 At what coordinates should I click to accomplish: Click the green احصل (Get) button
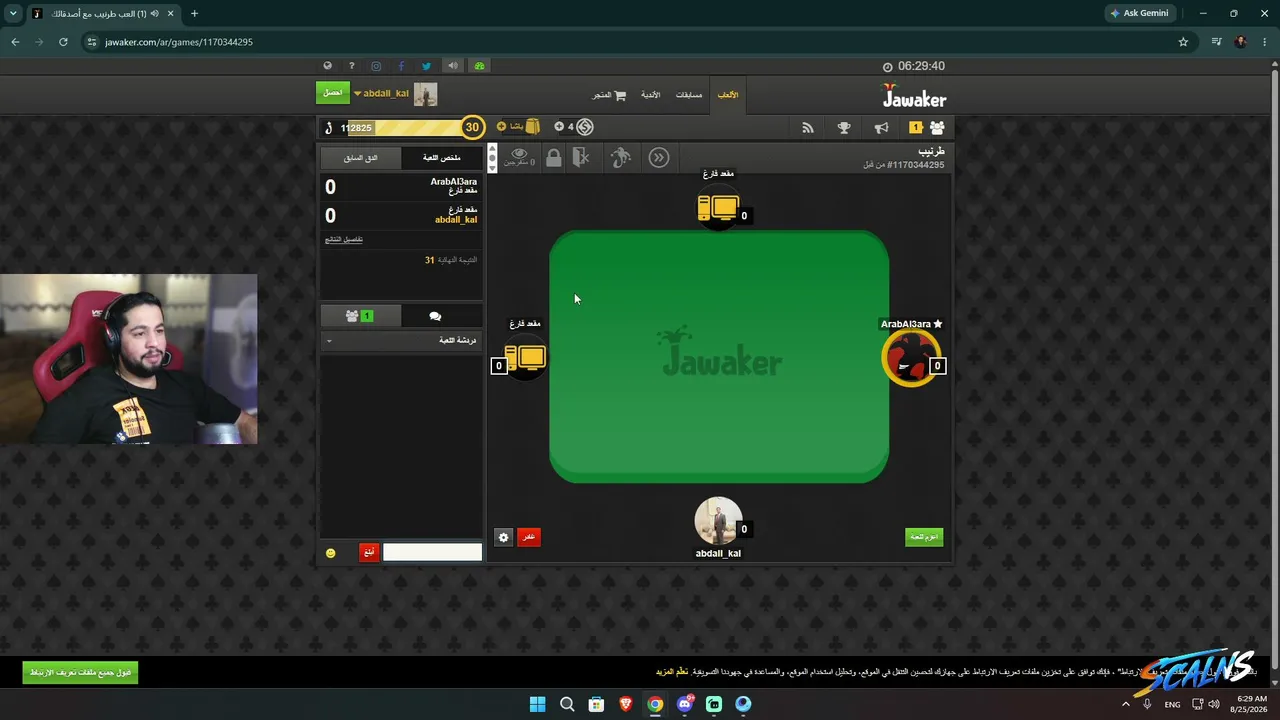pyautogui.click(x=333, y=93)
